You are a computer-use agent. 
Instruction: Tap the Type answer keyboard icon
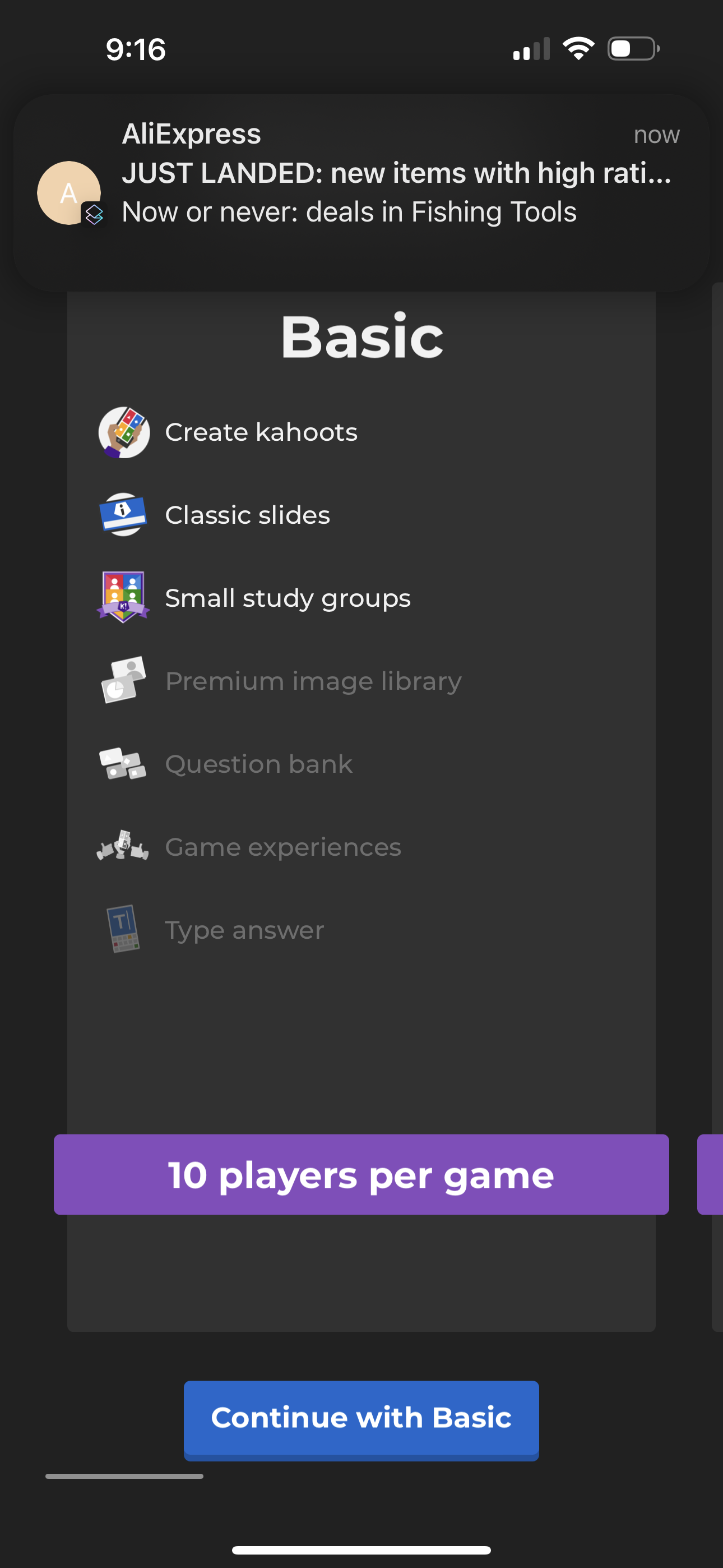(123, 929)
